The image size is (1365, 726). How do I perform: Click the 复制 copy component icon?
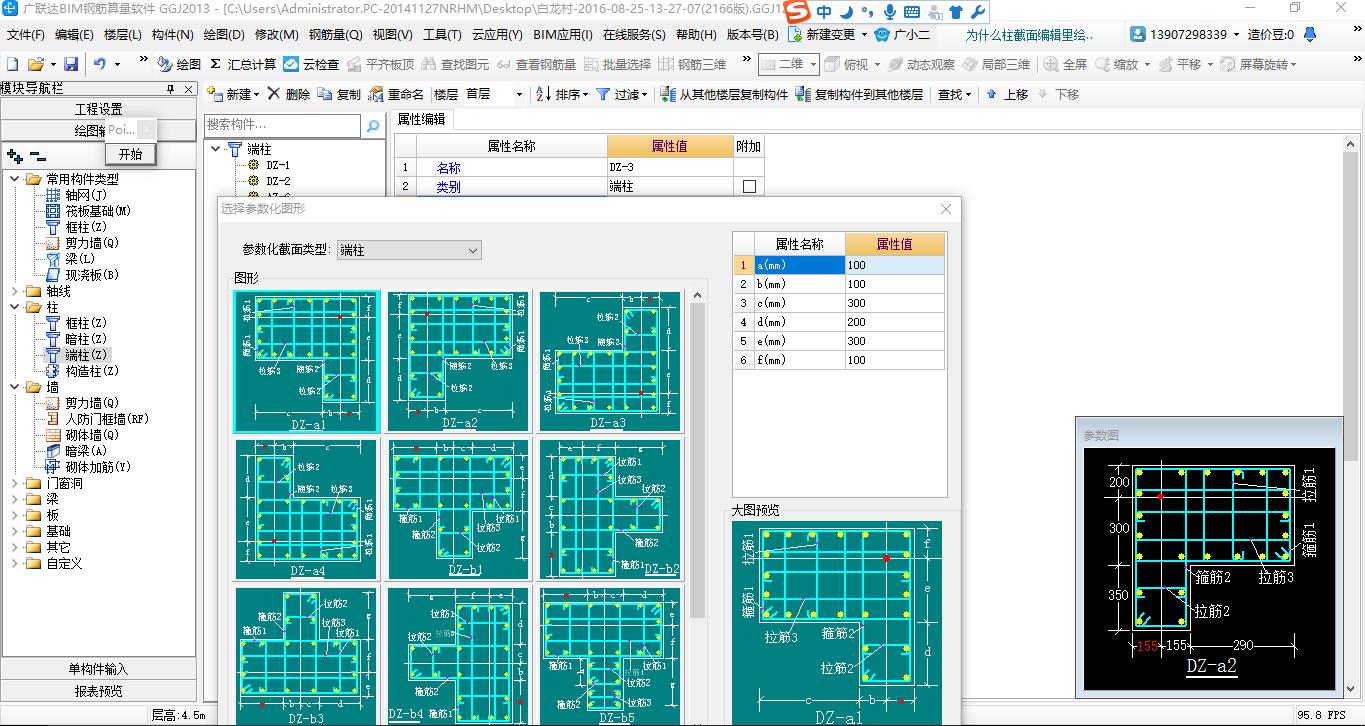pyautogui.click(x=339, y=94)
